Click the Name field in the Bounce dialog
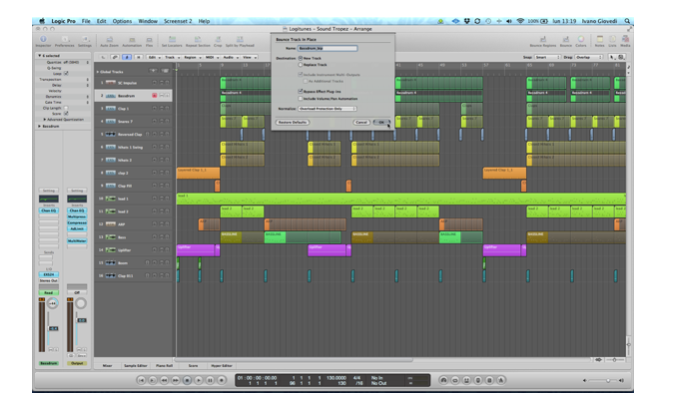The height and width of the screenshot is (407, 680). 327,48
